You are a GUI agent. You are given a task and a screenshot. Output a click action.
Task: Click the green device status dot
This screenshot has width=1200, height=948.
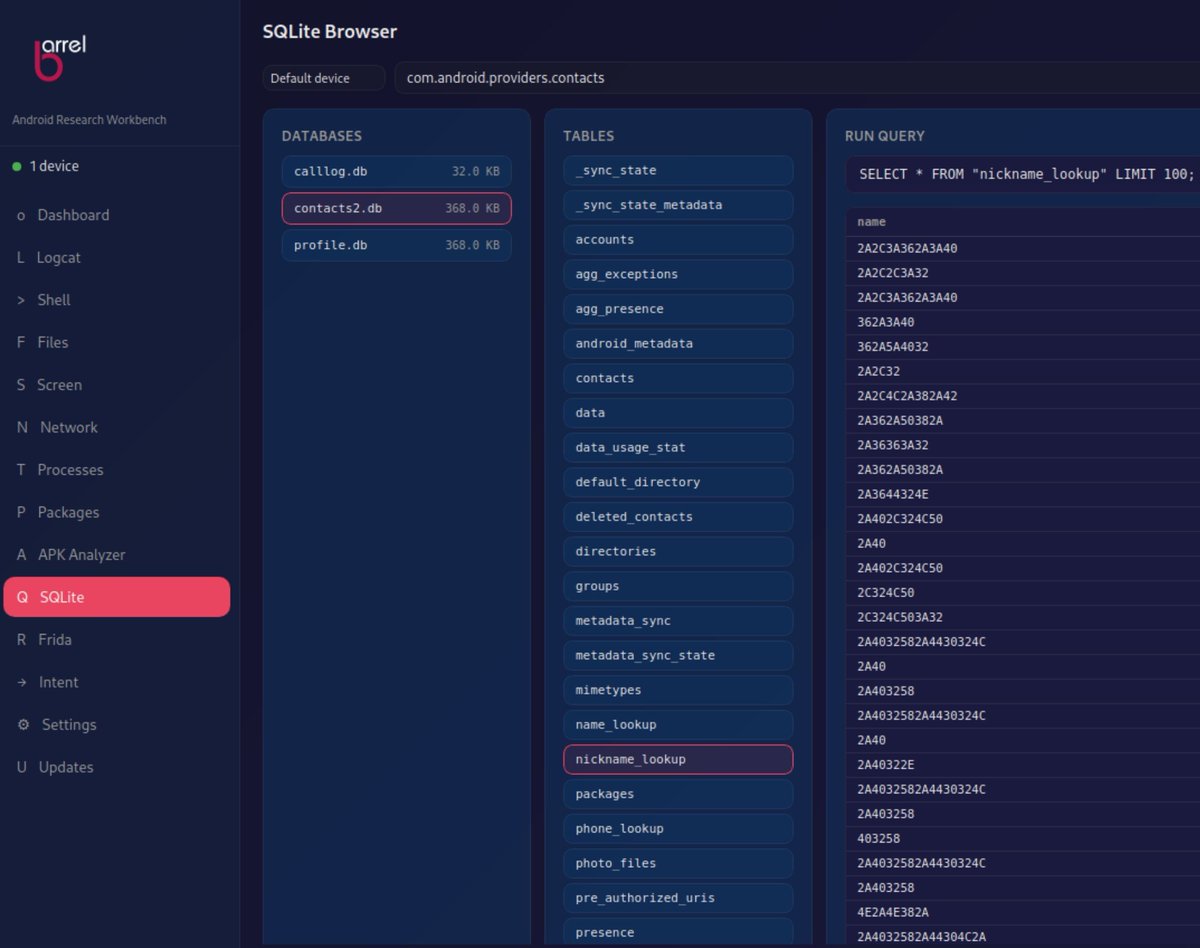pyautogui.click(x=17, y=166)
